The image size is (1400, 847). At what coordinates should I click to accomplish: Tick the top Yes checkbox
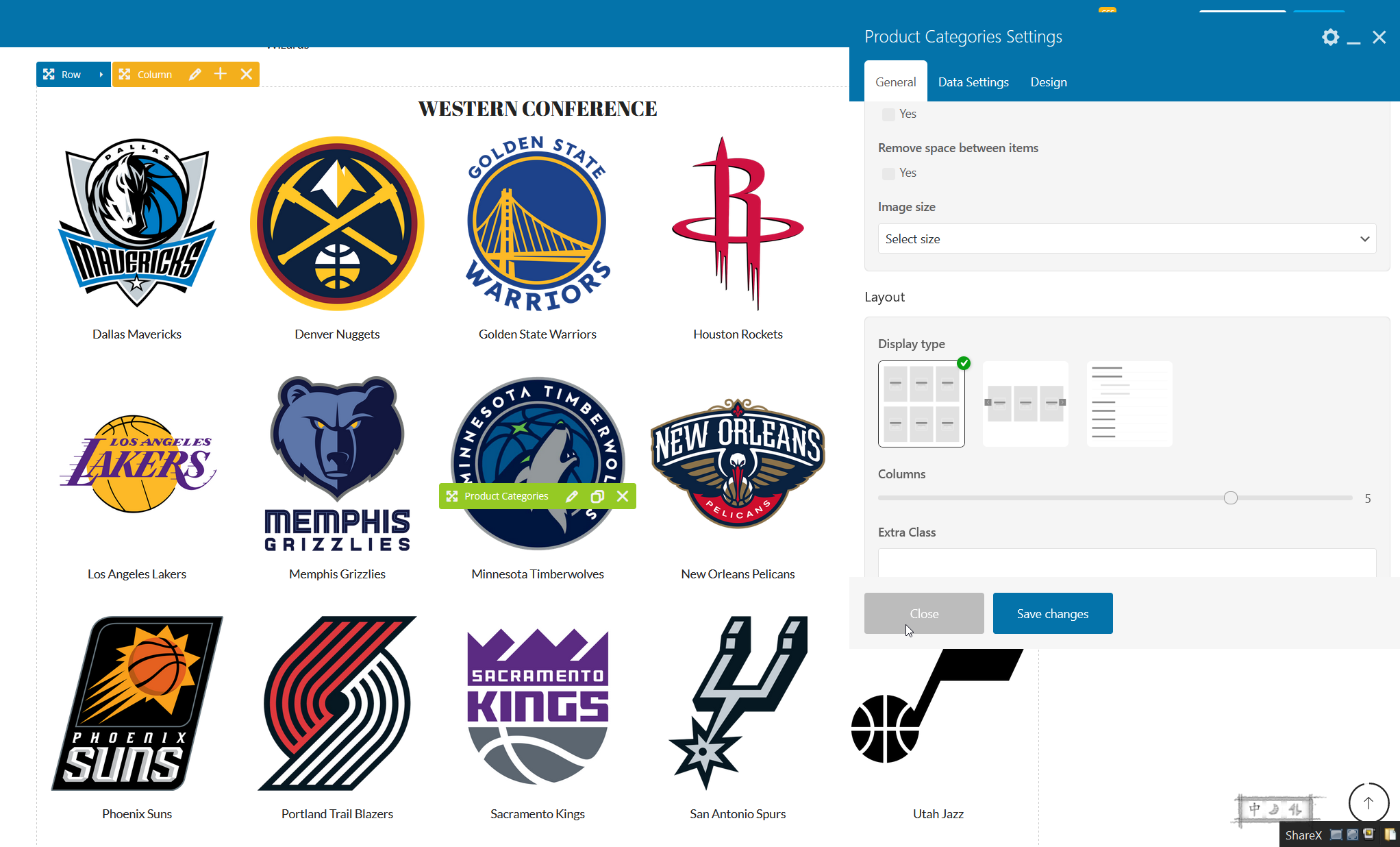[x=888, y=114]
